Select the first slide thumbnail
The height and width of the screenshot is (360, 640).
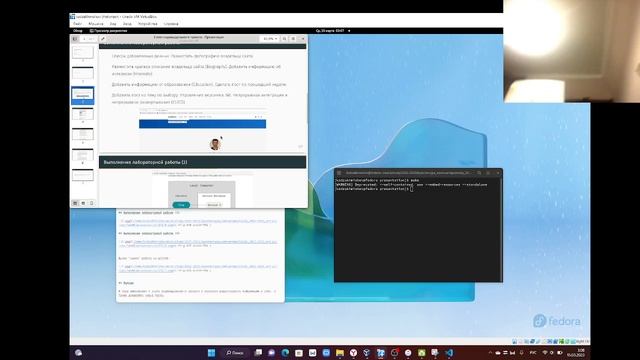pos(82,52)
